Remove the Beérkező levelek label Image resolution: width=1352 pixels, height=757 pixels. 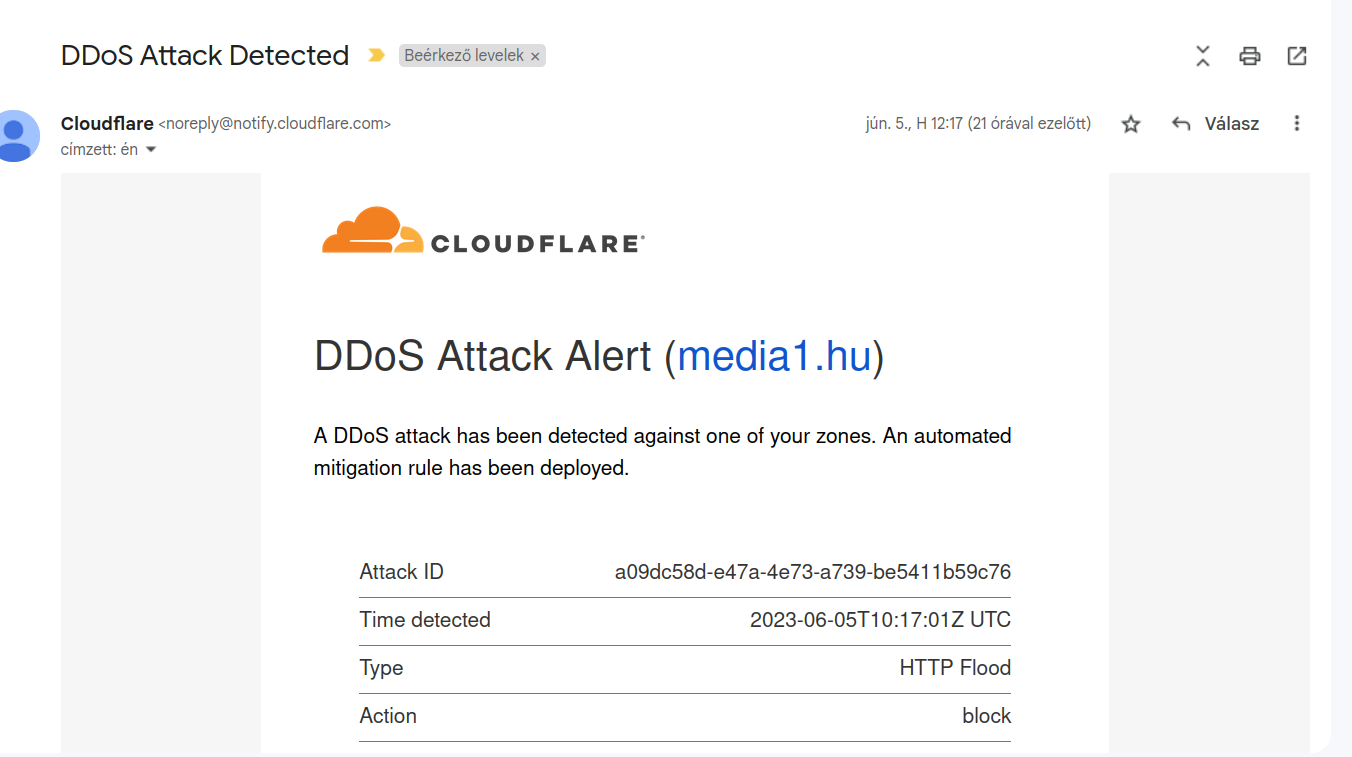pyautogui.click(x=535, y=57)
